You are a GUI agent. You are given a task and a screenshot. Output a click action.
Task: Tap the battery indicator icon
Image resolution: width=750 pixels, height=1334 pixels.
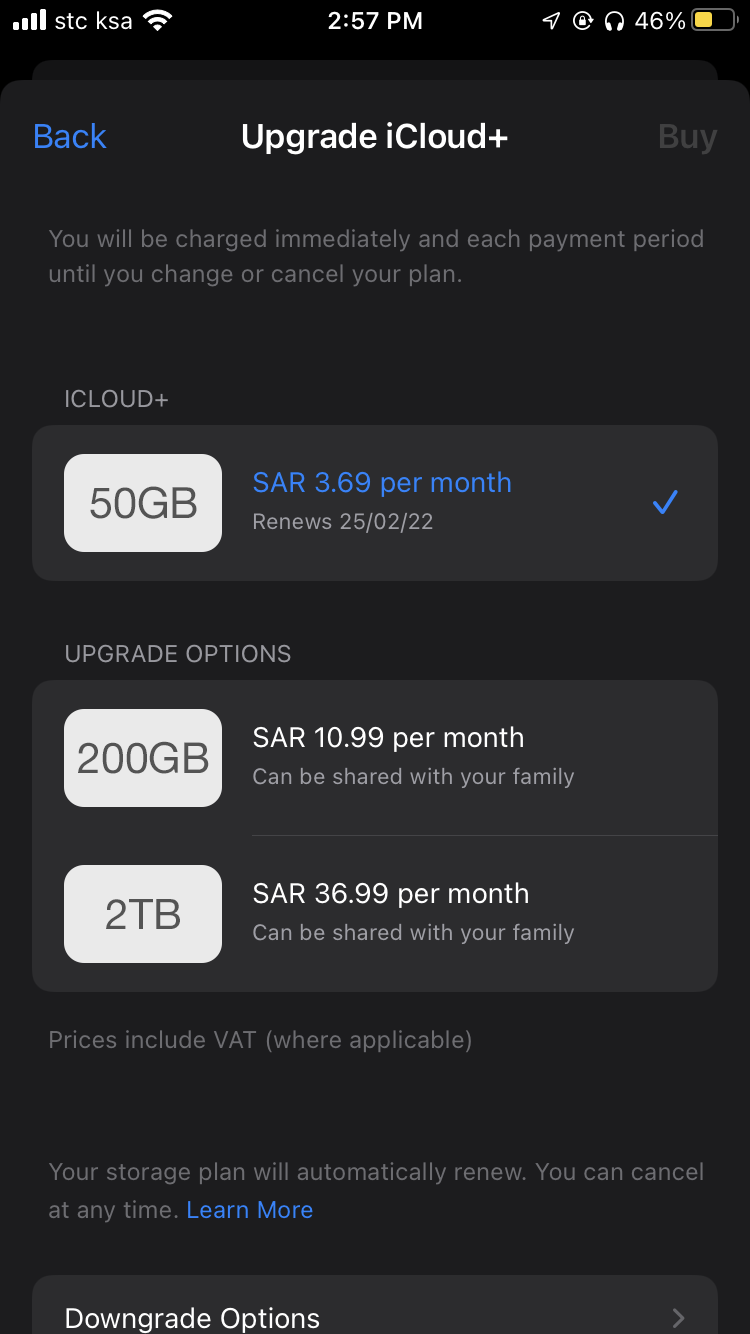pos(713,21)
